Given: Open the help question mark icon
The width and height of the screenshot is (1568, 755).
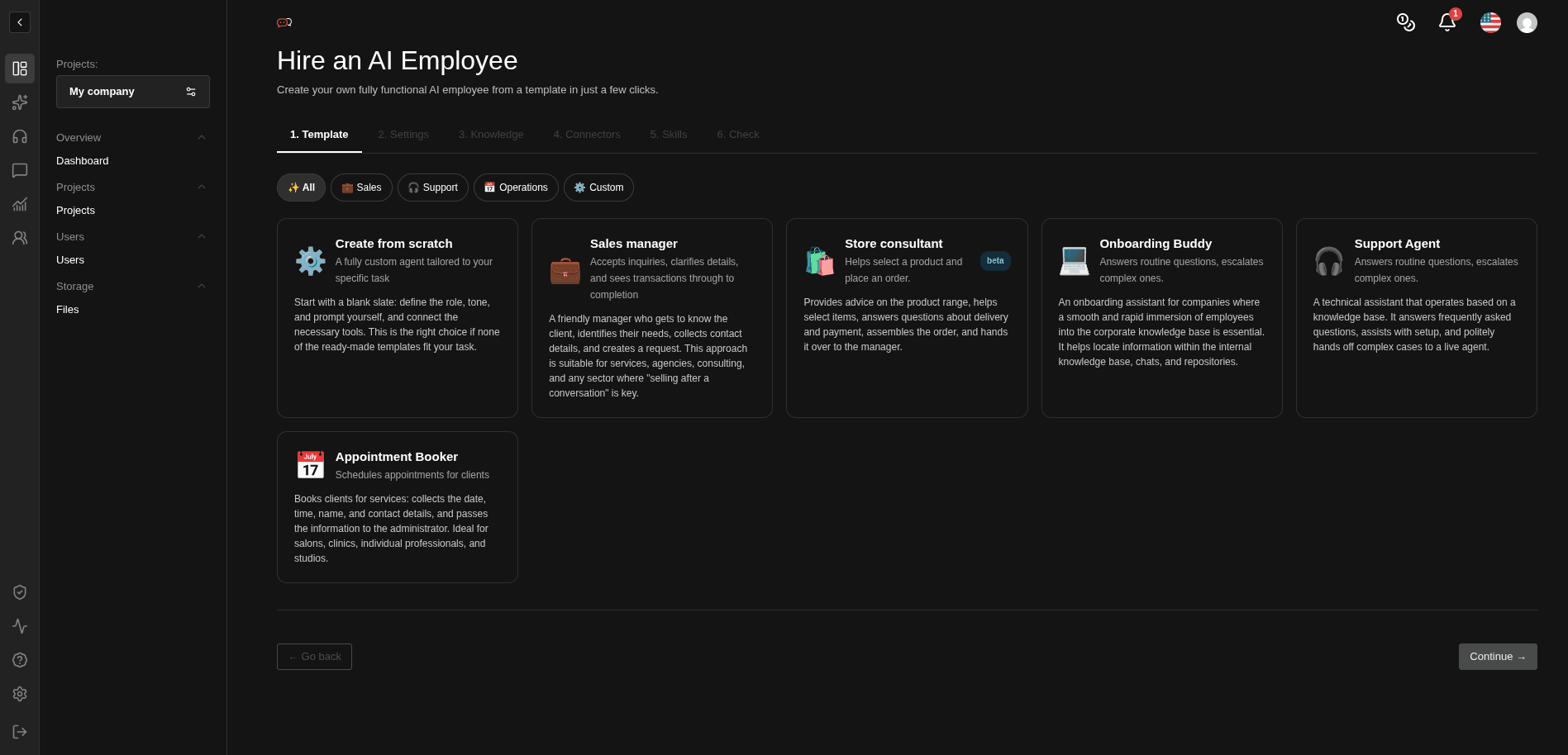Looking at the screenshot, I should tap(20, 660).
